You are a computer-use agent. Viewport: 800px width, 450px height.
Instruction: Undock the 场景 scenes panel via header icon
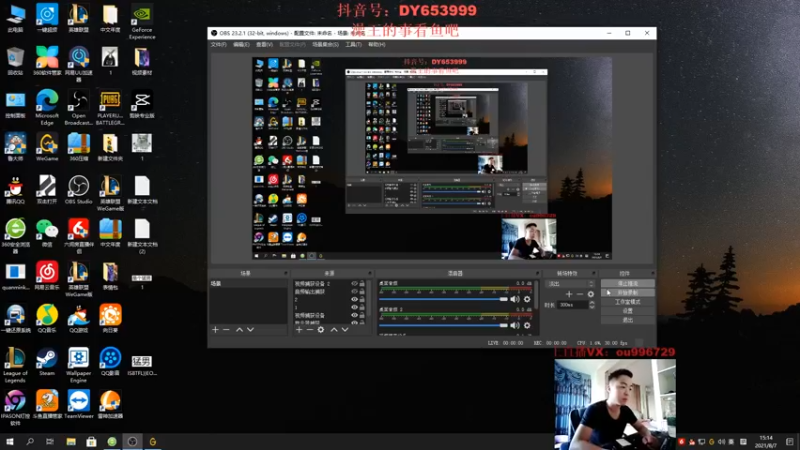point(286,273)
